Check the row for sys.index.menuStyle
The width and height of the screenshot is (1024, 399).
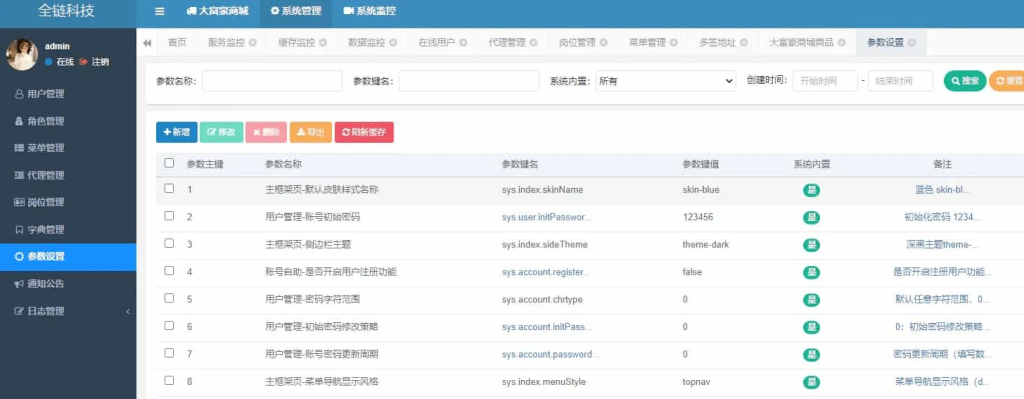click(x=169, y=380)
